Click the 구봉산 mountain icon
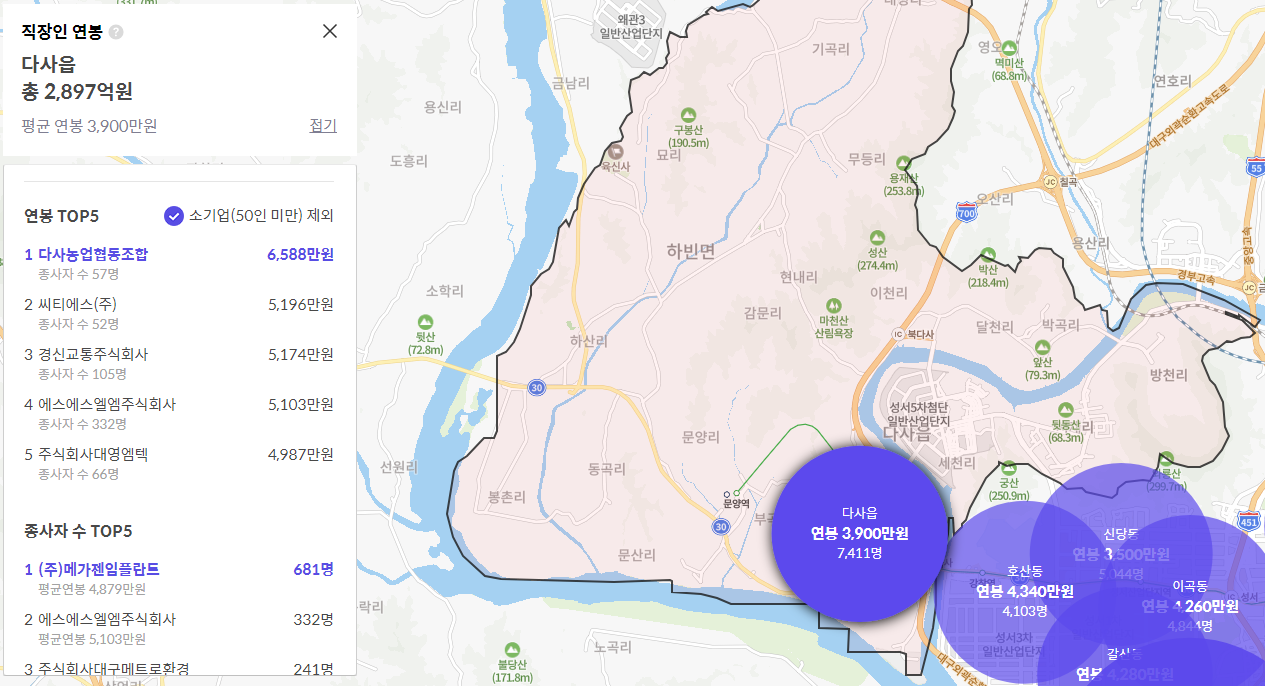This screenshot has width=1265, height=686. point(688,114)
